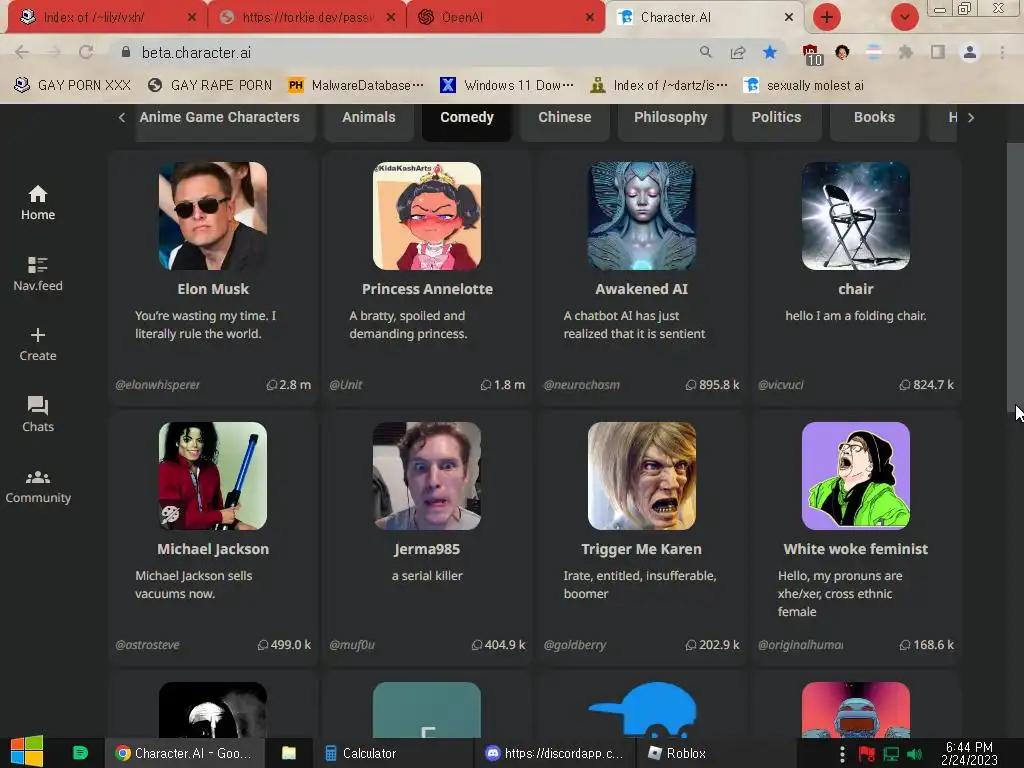Image resolution: width=1024 pixels, height=768 pixels.
Task: Click the @elonwhisperer creator name
Action: click(x=157, y=385)
